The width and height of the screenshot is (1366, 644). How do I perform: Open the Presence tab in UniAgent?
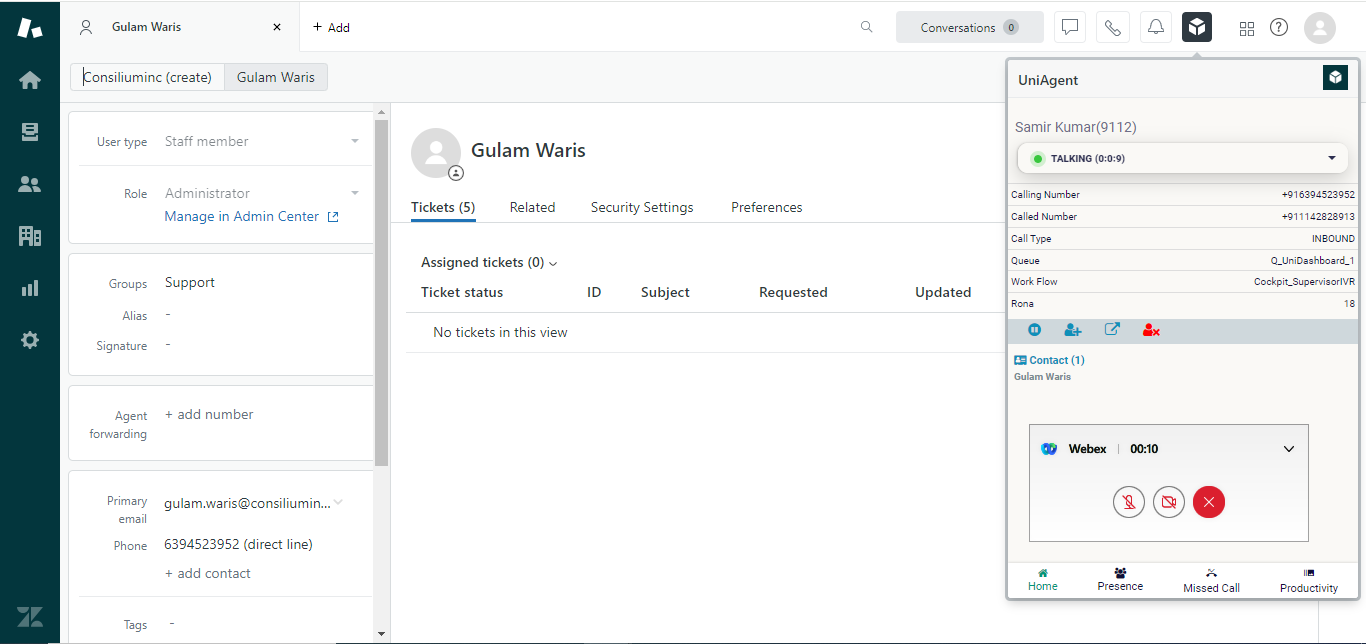coord(1120,580)
